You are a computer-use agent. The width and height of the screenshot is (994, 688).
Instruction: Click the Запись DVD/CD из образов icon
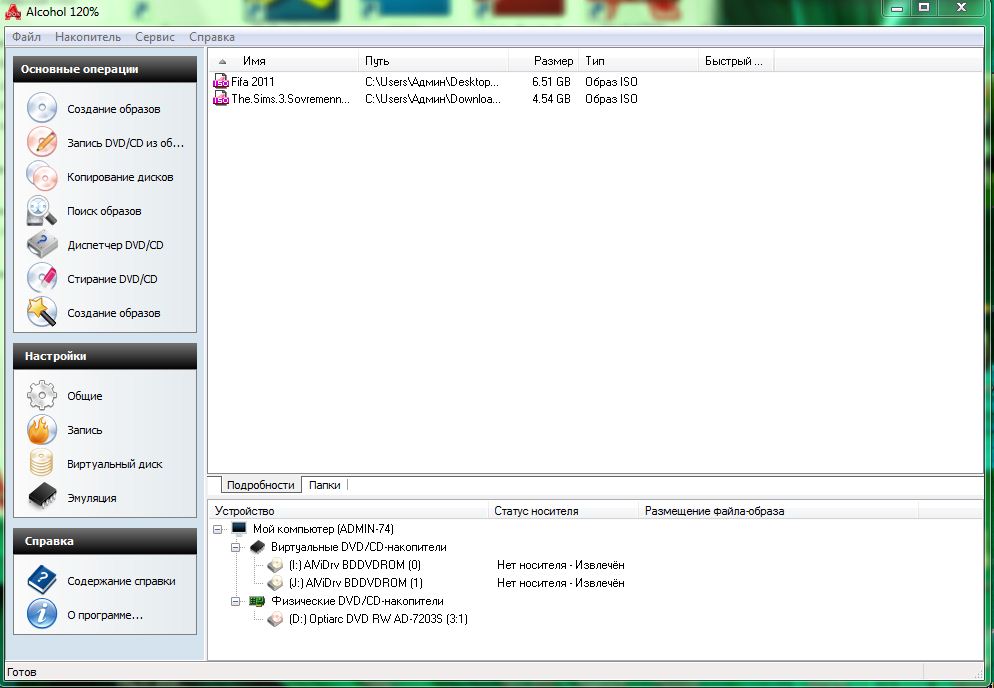coord(42,142)
